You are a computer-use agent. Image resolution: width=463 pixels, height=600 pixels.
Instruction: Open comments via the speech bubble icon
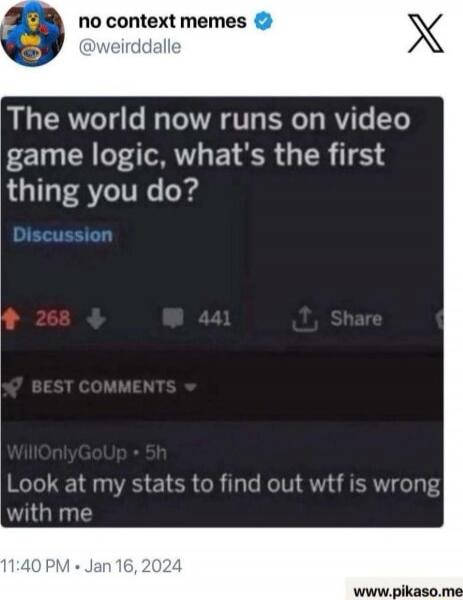click(x=174, y=318)
